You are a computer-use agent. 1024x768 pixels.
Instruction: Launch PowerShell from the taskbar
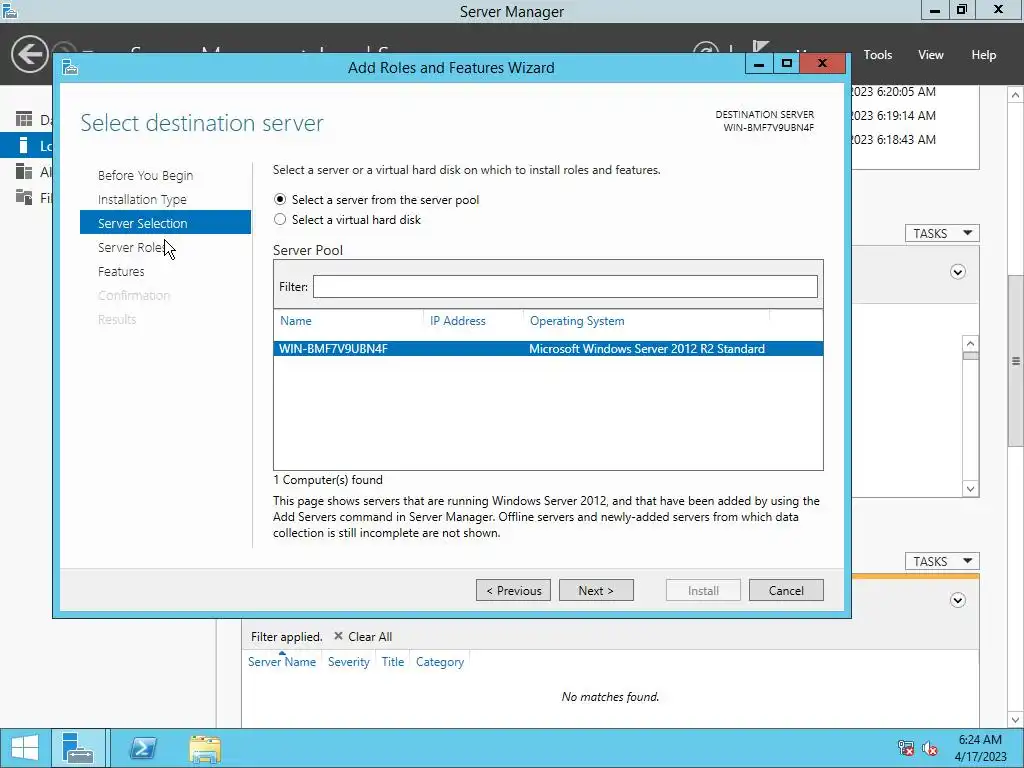pyautogui.click(x=142, y=748)
